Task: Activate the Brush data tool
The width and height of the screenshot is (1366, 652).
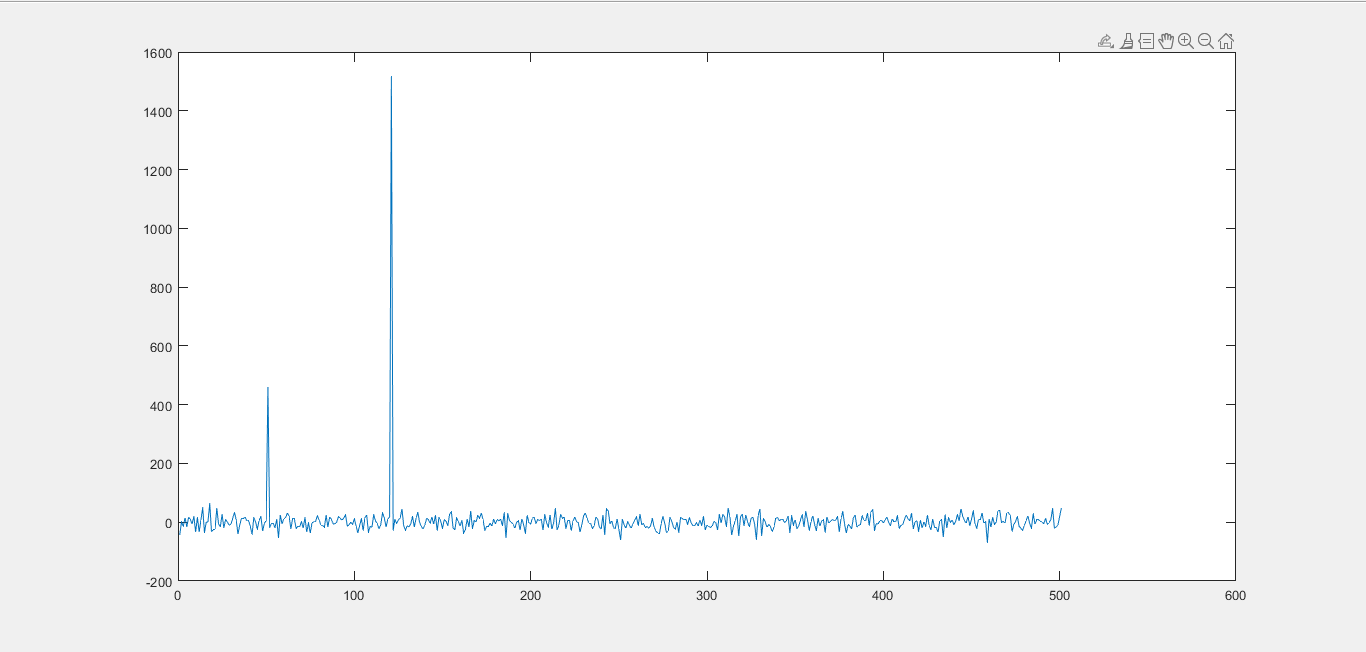Action: pyautogui.click(x=1126, y=41)
